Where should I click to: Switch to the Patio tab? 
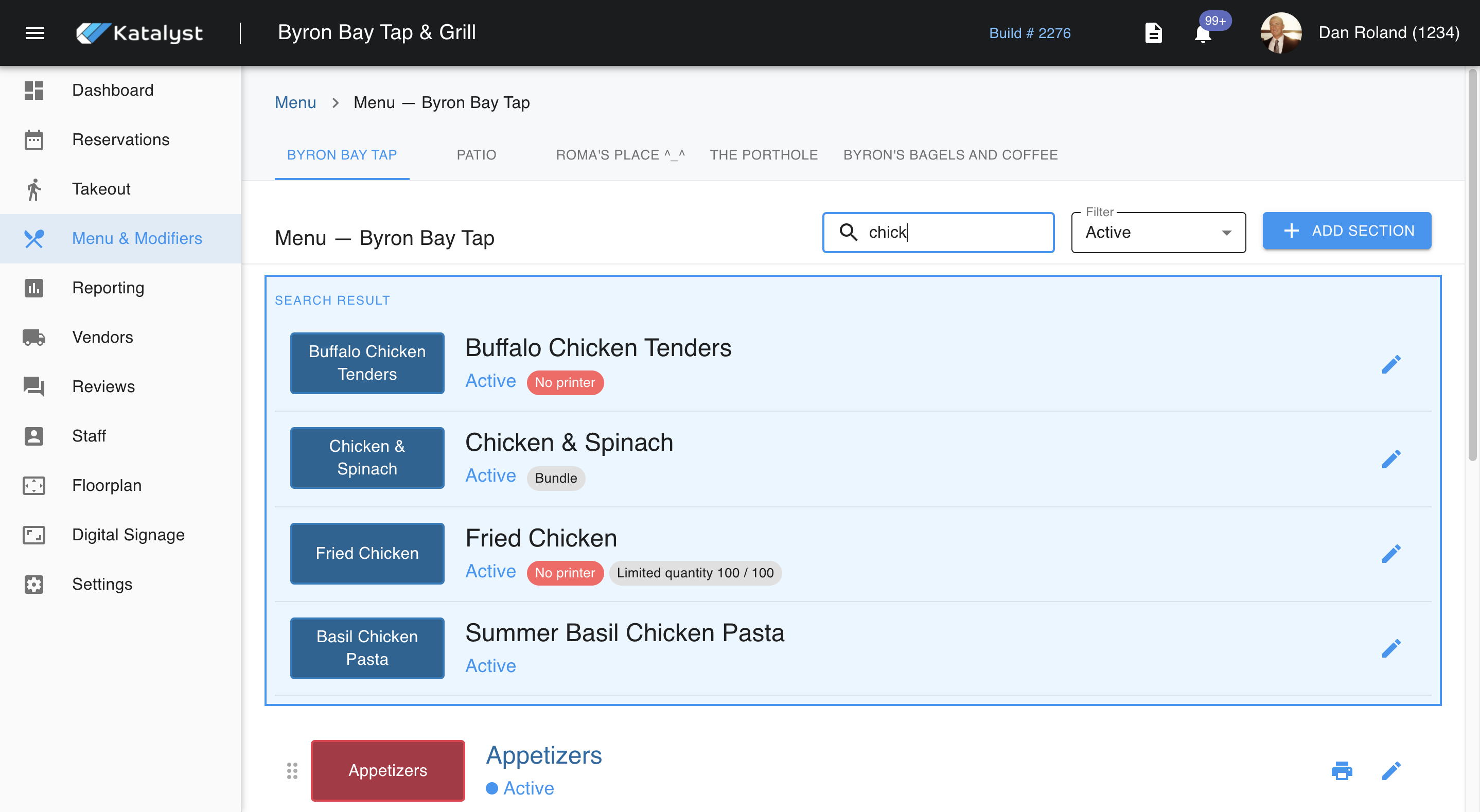[475, 154]
